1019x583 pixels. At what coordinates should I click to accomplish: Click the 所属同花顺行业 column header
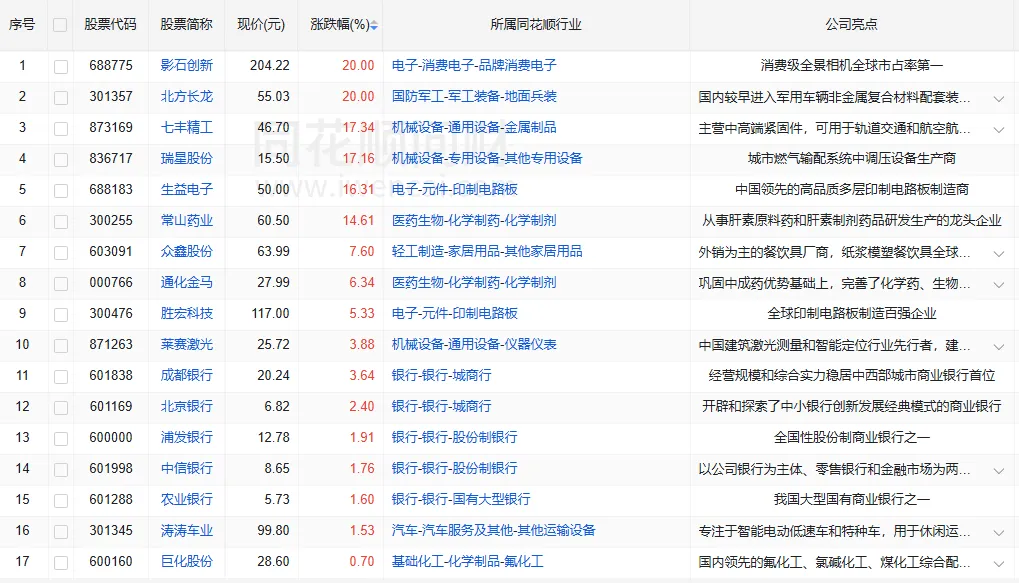(536, 25)
